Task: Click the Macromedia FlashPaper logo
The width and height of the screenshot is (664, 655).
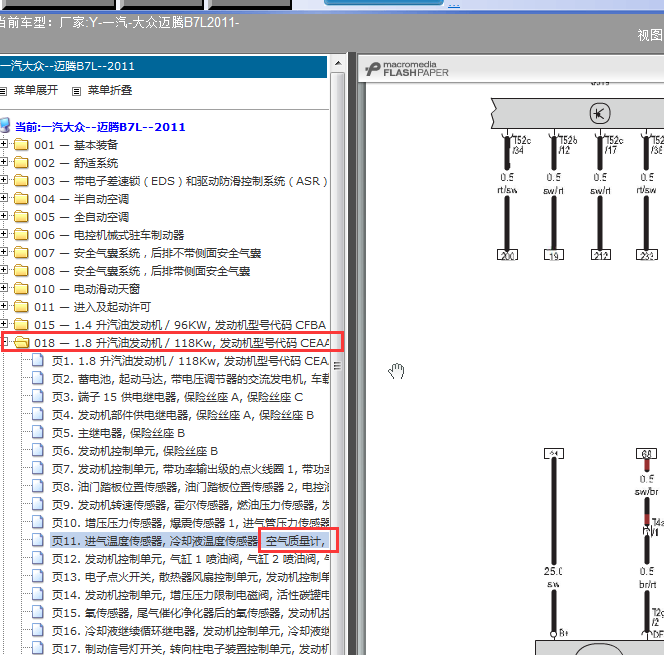Action: pyautogui.click(x=407, y=69)
